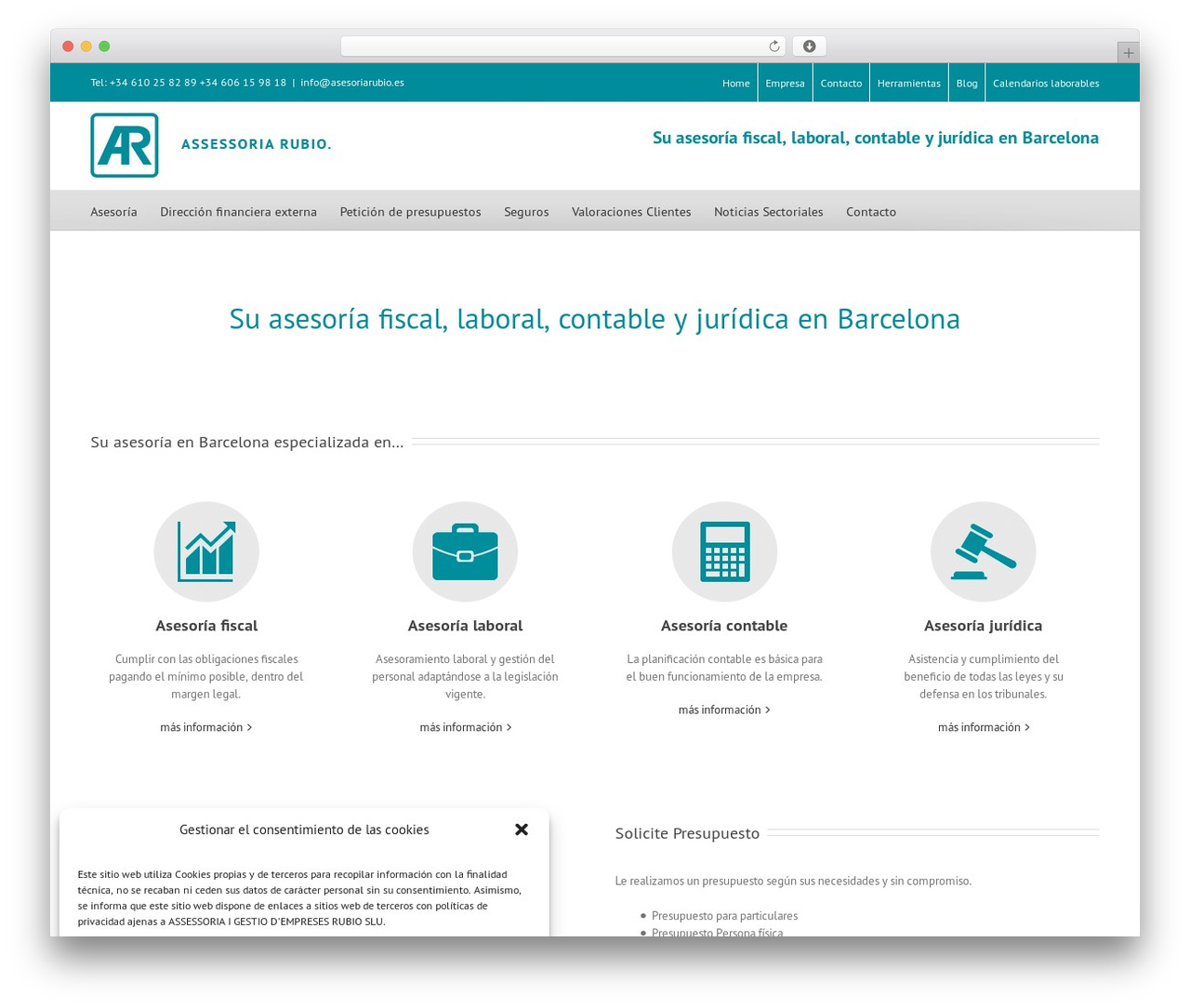Click 'más información' under Asesoría laboral

coord(465,727)
